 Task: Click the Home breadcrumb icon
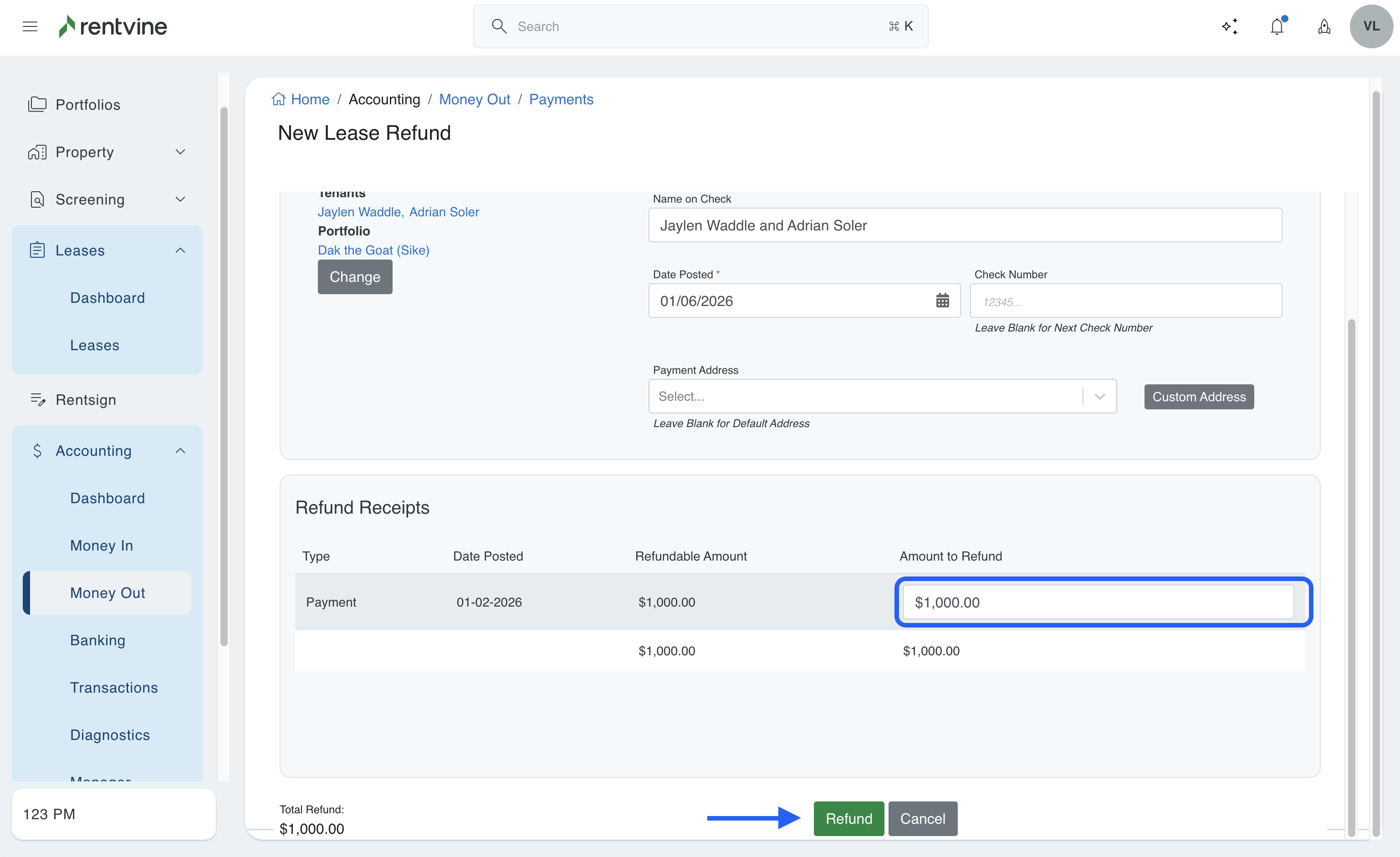pos(278,99)
